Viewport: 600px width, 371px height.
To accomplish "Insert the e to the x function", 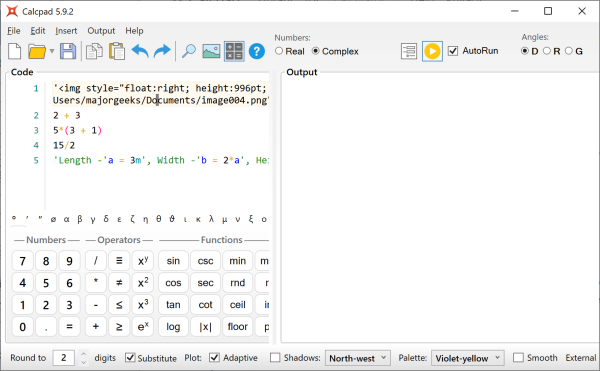I will [x=143, y=327].
